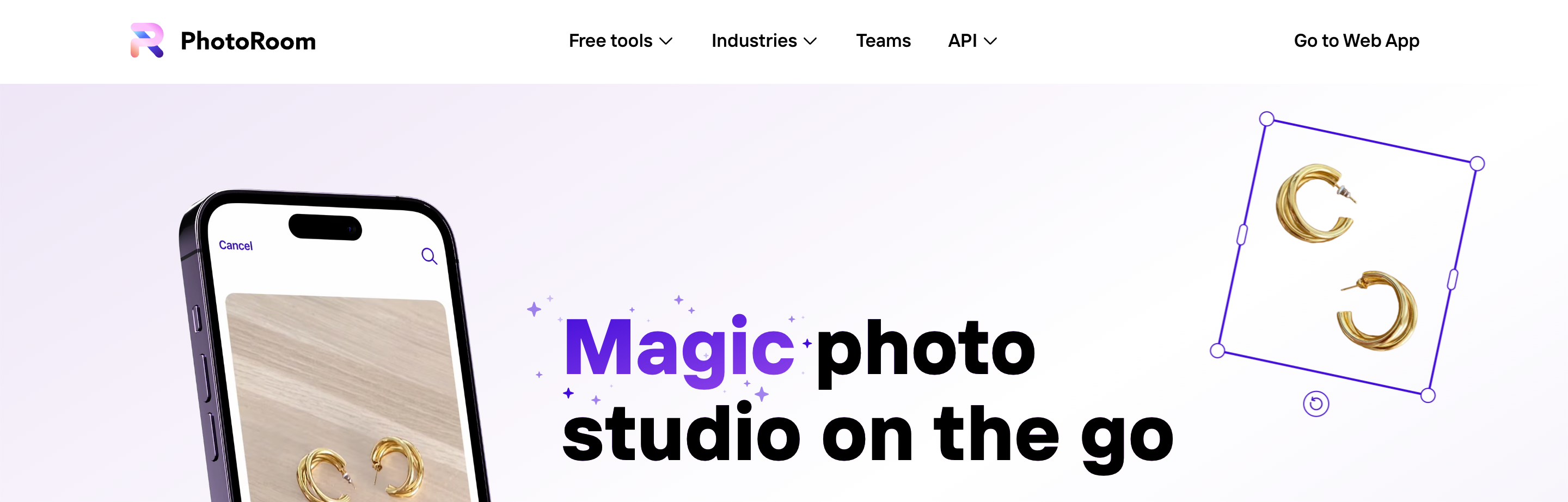Click bottom-left corner handle of selection frame

click(x=1217, y=351)
